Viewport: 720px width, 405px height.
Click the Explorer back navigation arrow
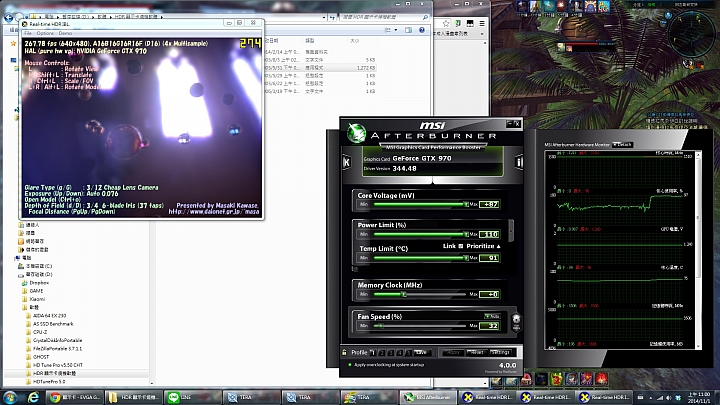(x=8, y=17)
